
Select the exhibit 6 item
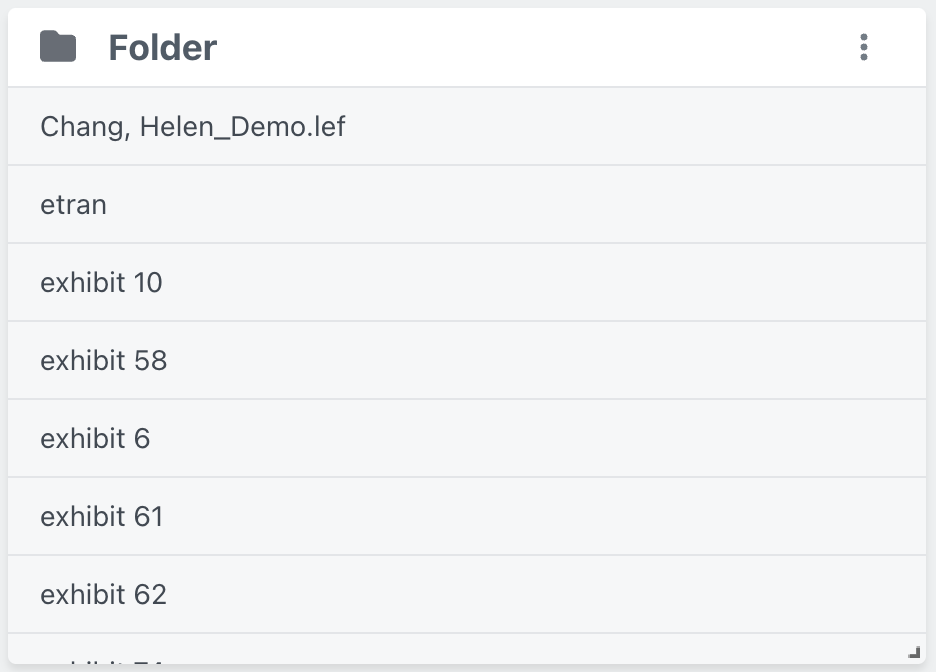[x=95, y=438]
